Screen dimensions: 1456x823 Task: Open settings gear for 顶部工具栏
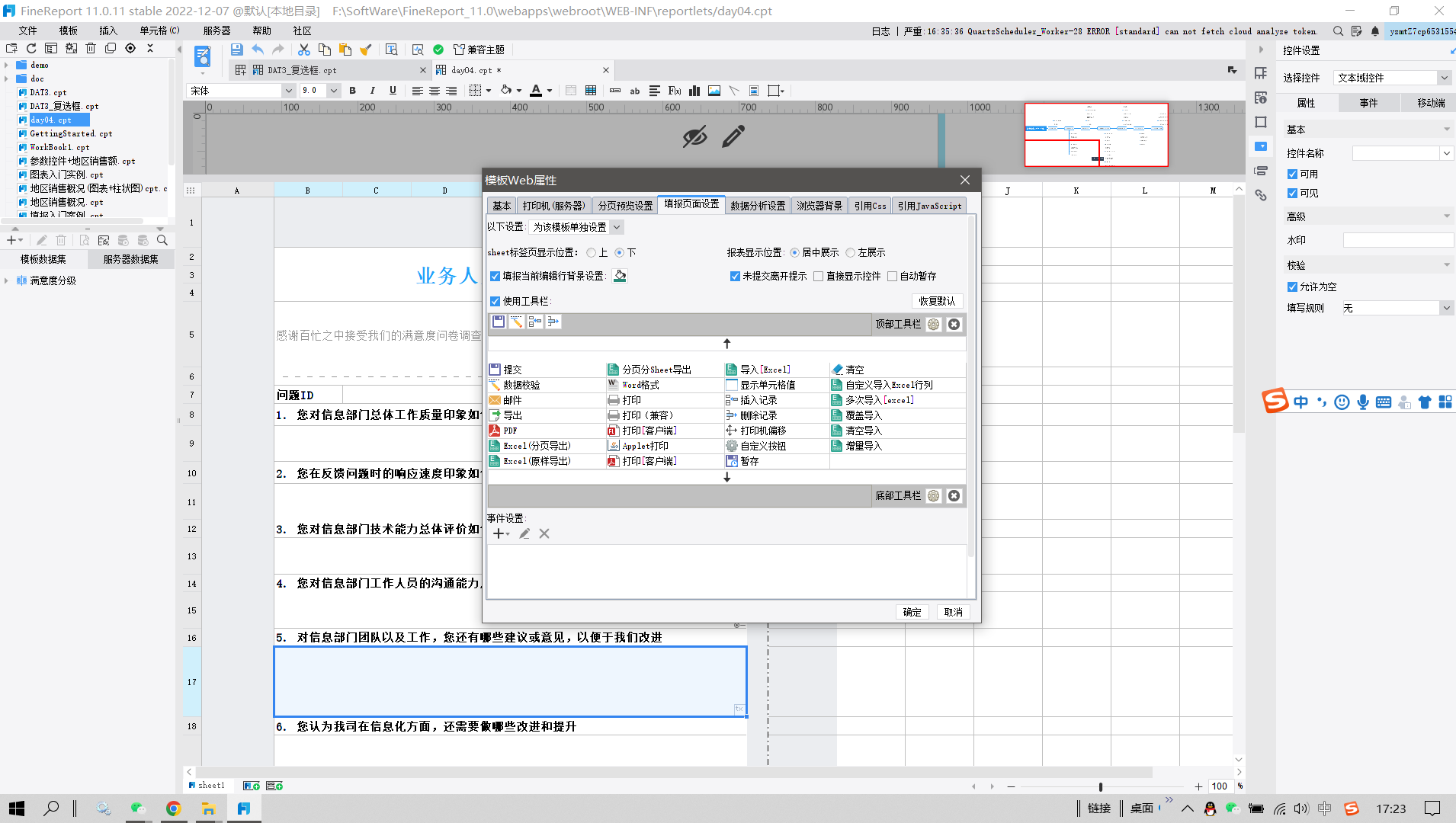coord(934,325)
